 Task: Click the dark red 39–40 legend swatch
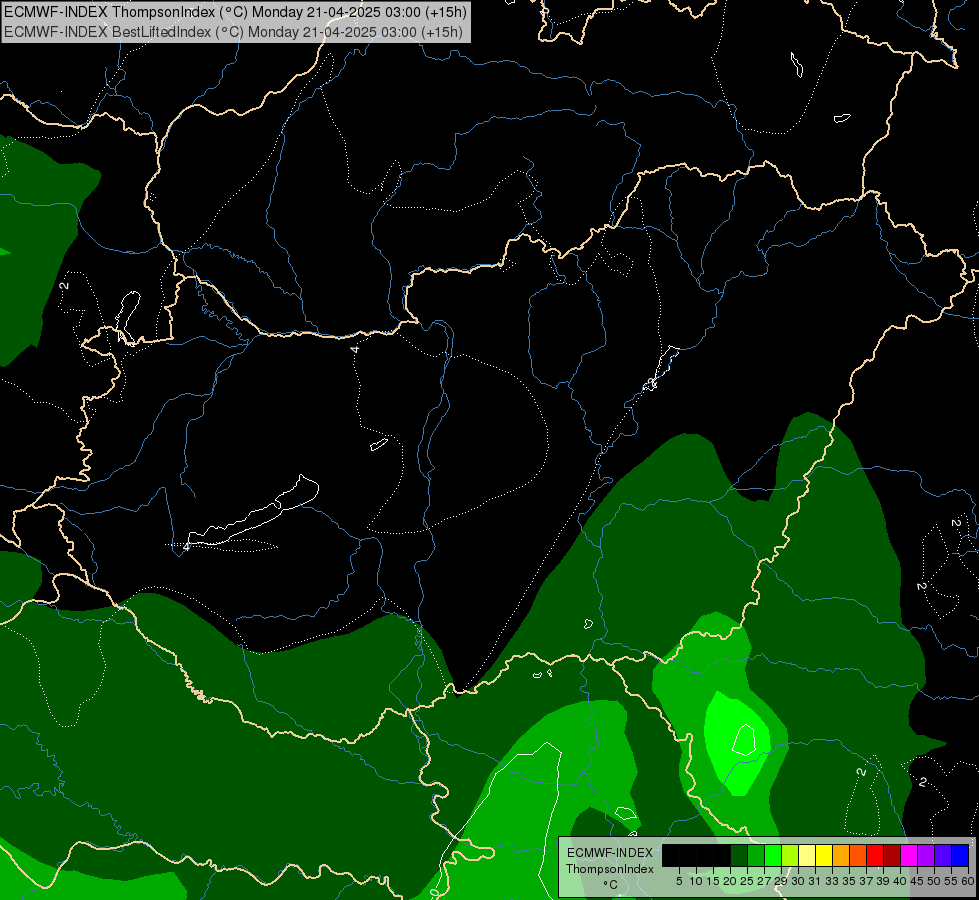click(x=892, y=855)
